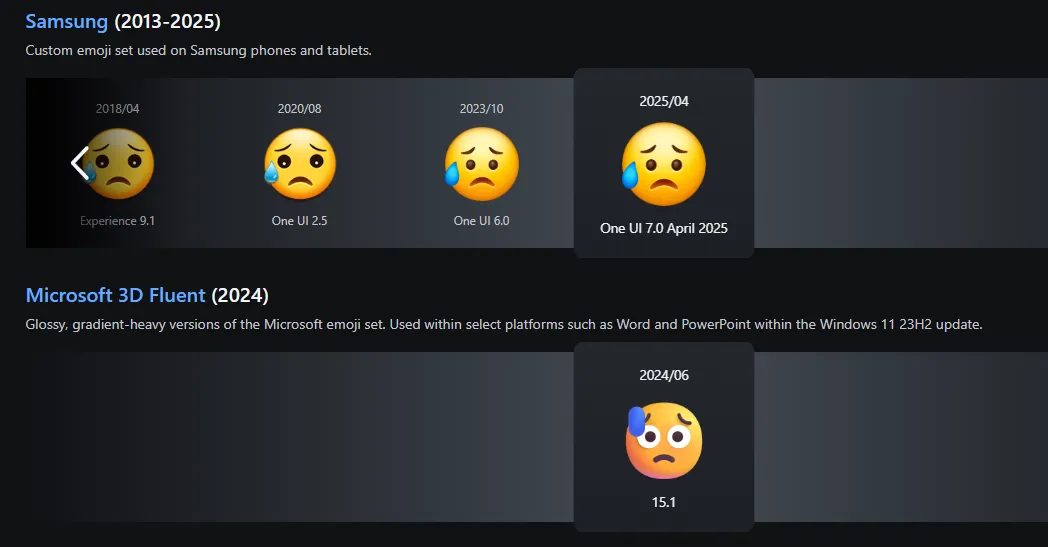Select the 2023/10 date label
Image resolution: width=1048 pixels, height=547 pixels.
click(x=481, y=108)
